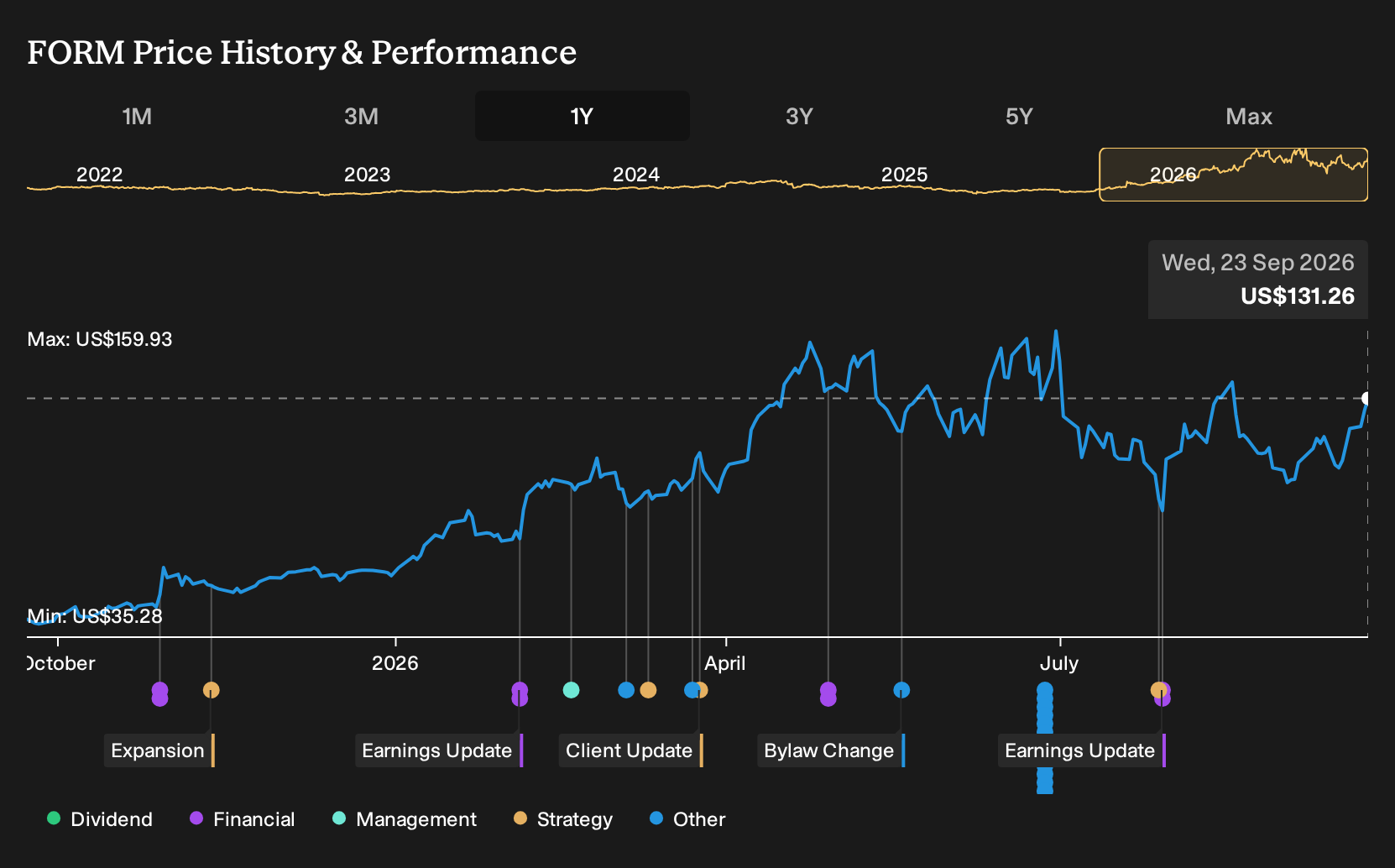Toggle the Management legend filter

pos(405,819)
